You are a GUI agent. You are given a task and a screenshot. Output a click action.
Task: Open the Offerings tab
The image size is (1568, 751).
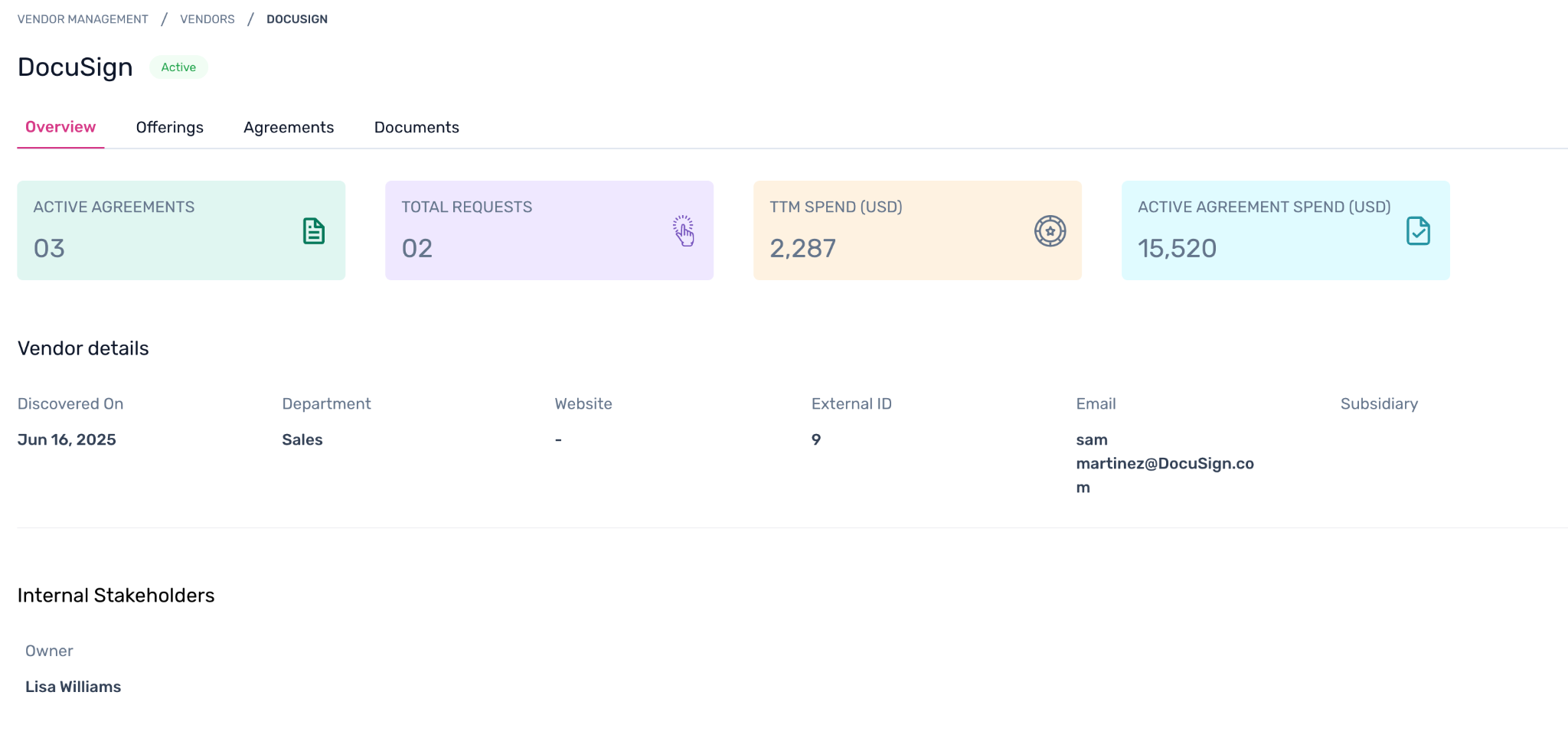click(x=170, y=128)
